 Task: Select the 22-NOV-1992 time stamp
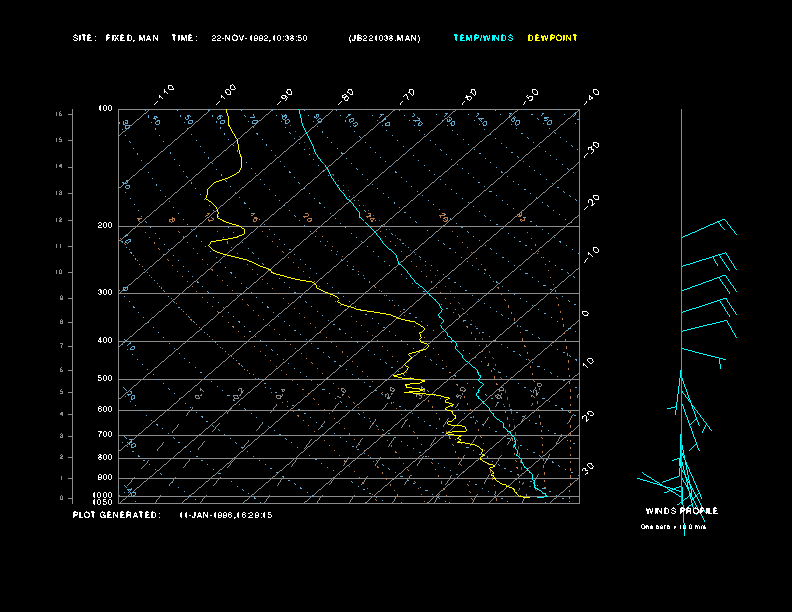point(259,38)
